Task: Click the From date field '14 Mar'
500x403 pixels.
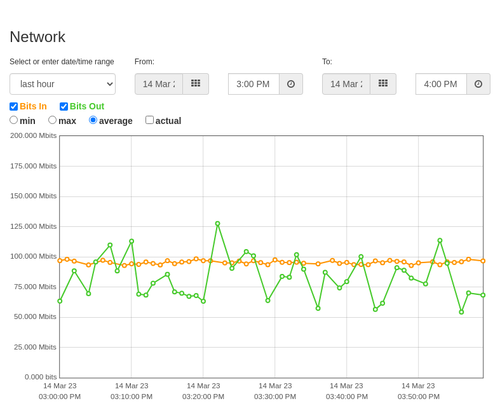Action: [x=159, y=84]
